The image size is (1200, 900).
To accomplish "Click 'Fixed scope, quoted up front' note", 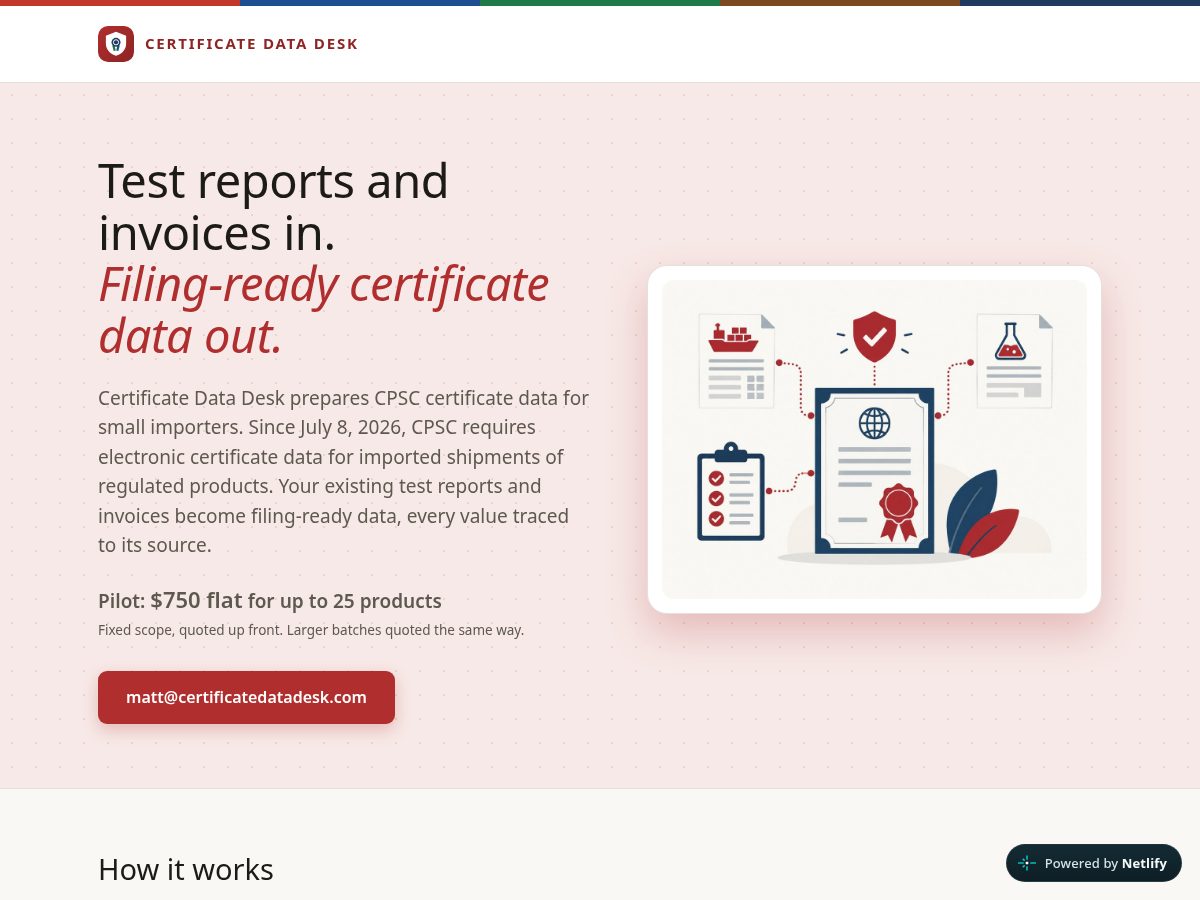I will tap(311, 630).
